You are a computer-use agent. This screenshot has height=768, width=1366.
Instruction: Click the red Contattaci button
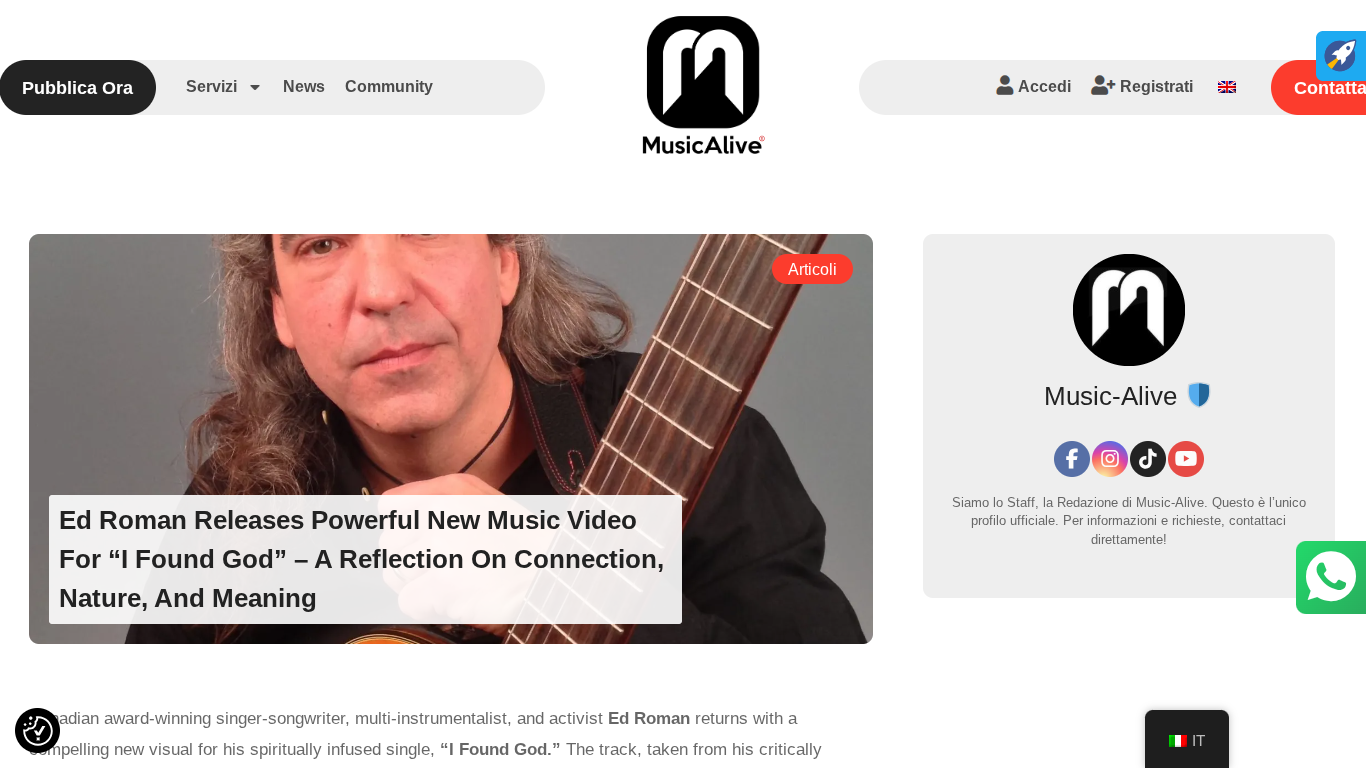pyautogui.click(x=1319, y=87)
